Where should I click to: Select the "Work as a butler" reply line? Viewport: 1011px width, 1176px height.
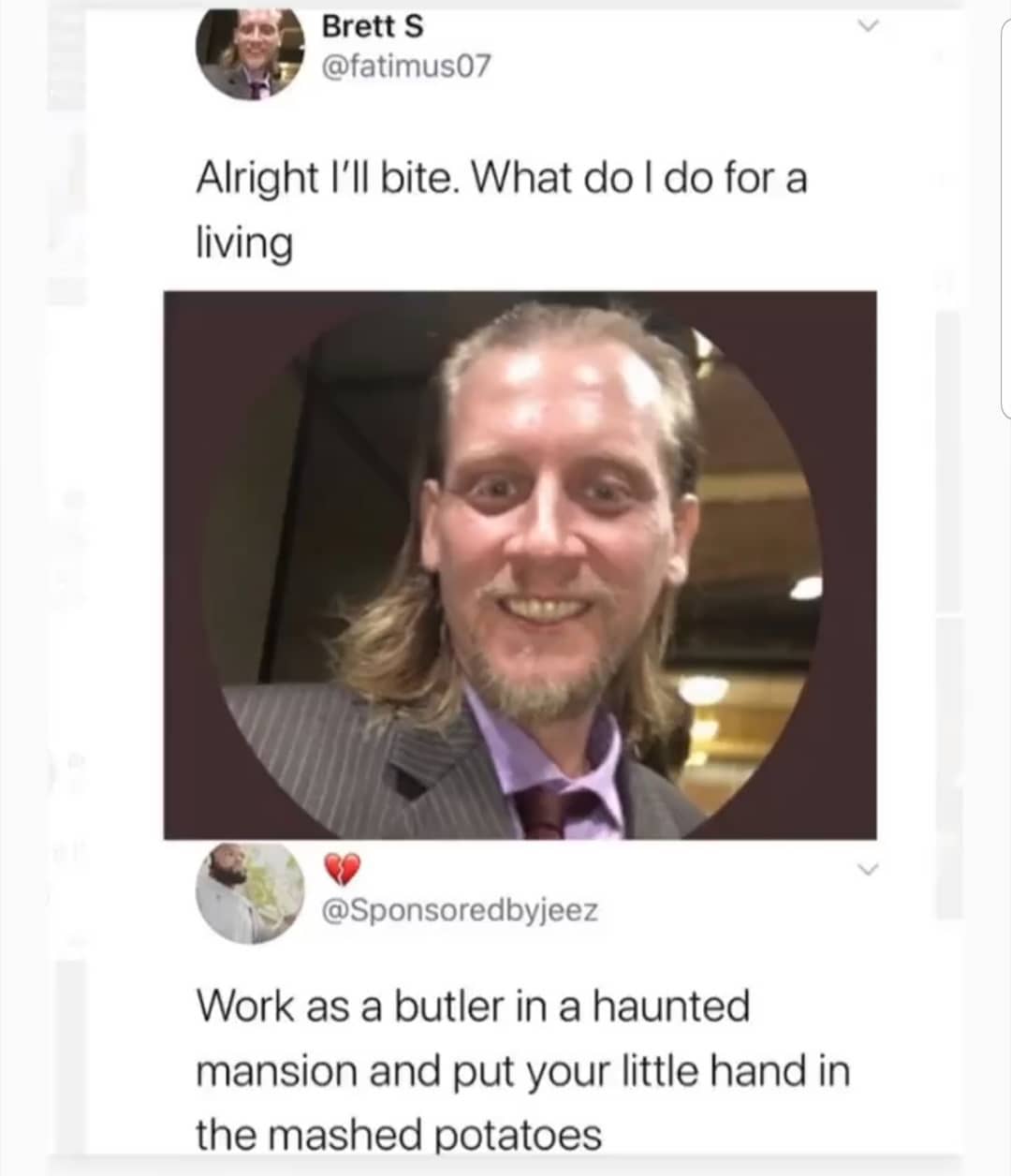[473, 1007]
